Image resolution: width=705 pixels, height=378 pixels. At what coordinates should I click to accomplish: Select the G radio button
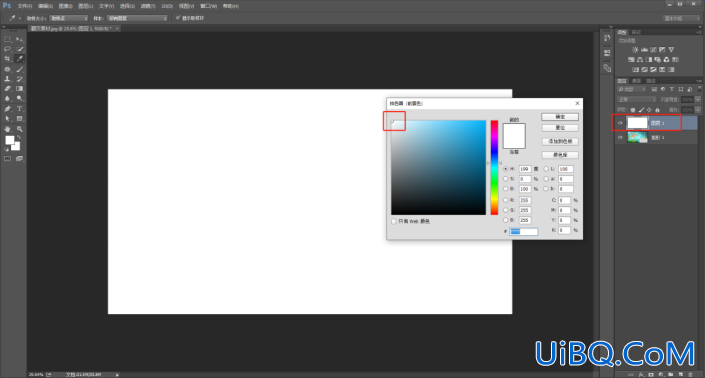(x=505, y=210)
